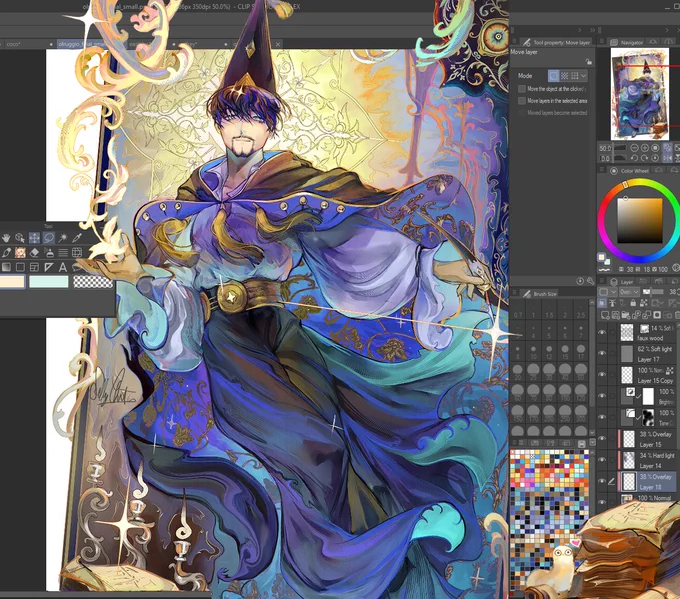The image size is (680, 599).
Task: Select the Auto select magic wand tool
Action: coord(63,238)
